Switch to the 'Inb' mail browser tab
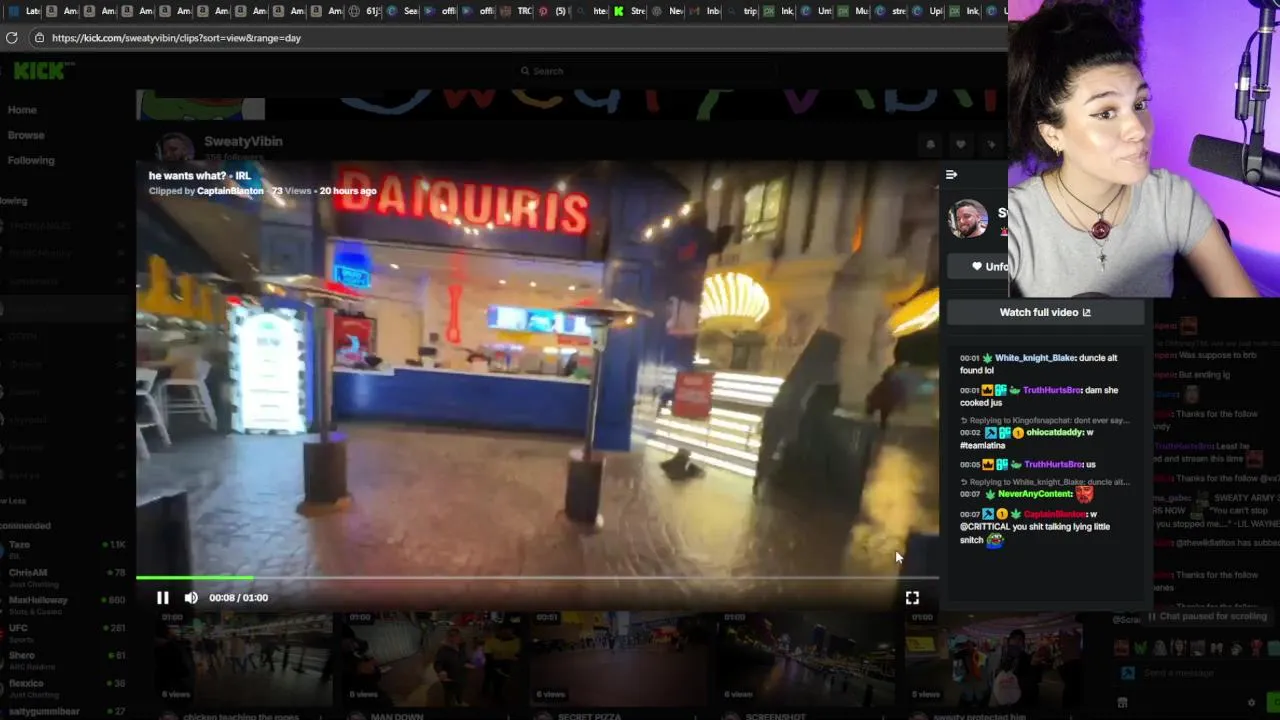 point(705,11)
